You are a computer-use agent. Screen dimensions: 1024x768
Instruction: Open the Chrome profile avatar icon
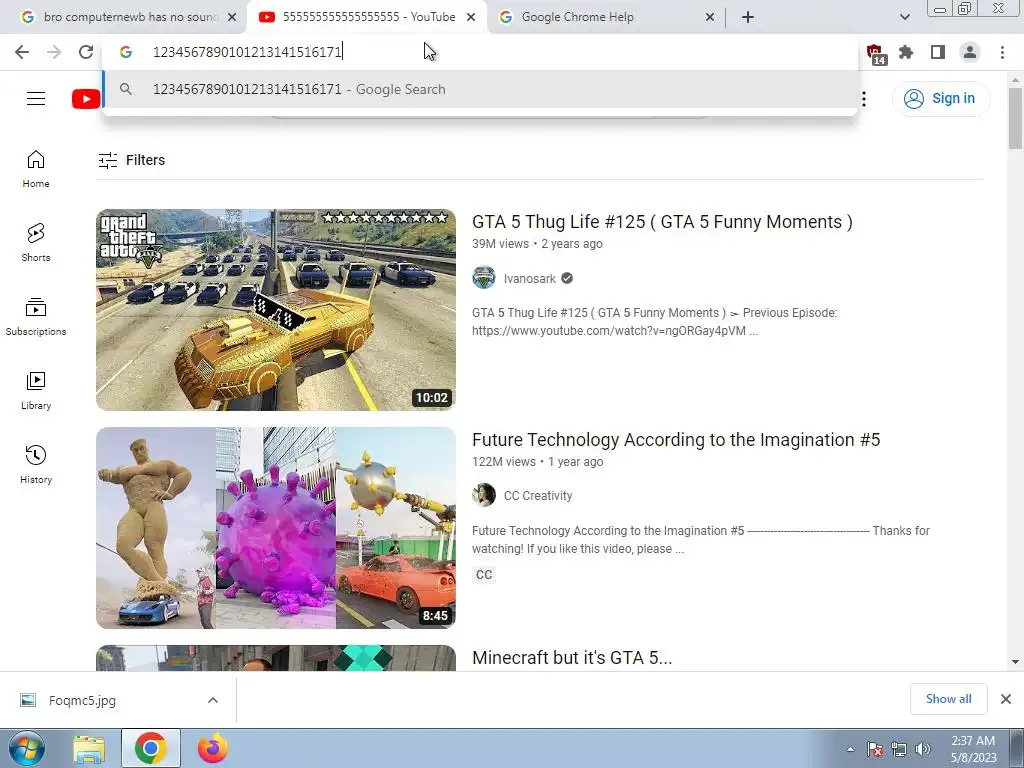(970, 52)
